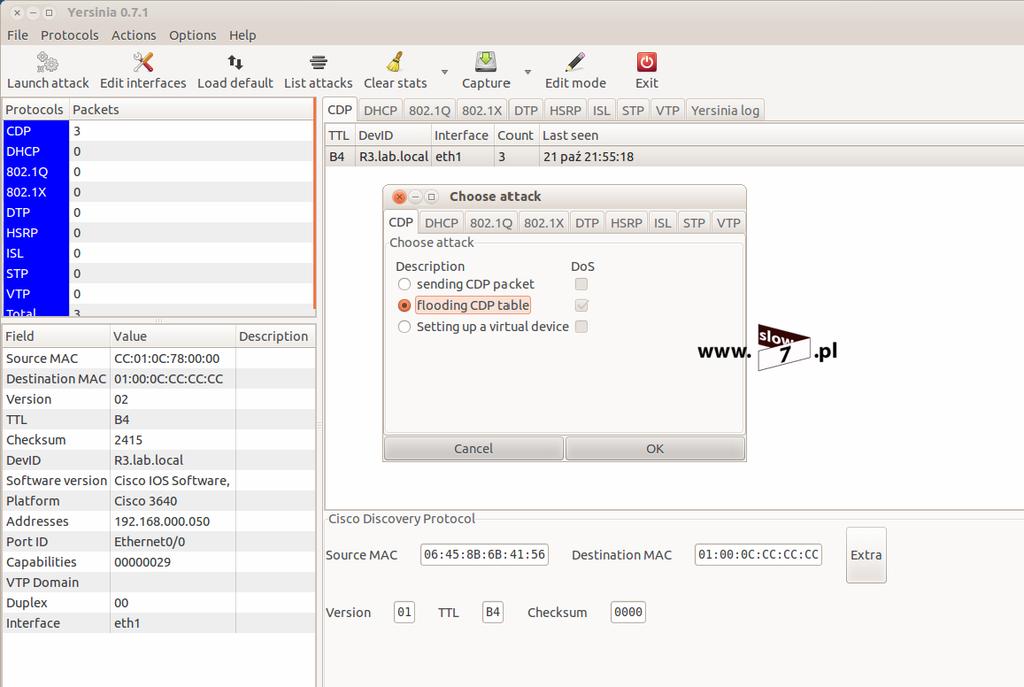Select HSRP tab in Choose attack dialog
Screen dimensions: 1024x687
(626, 223)
